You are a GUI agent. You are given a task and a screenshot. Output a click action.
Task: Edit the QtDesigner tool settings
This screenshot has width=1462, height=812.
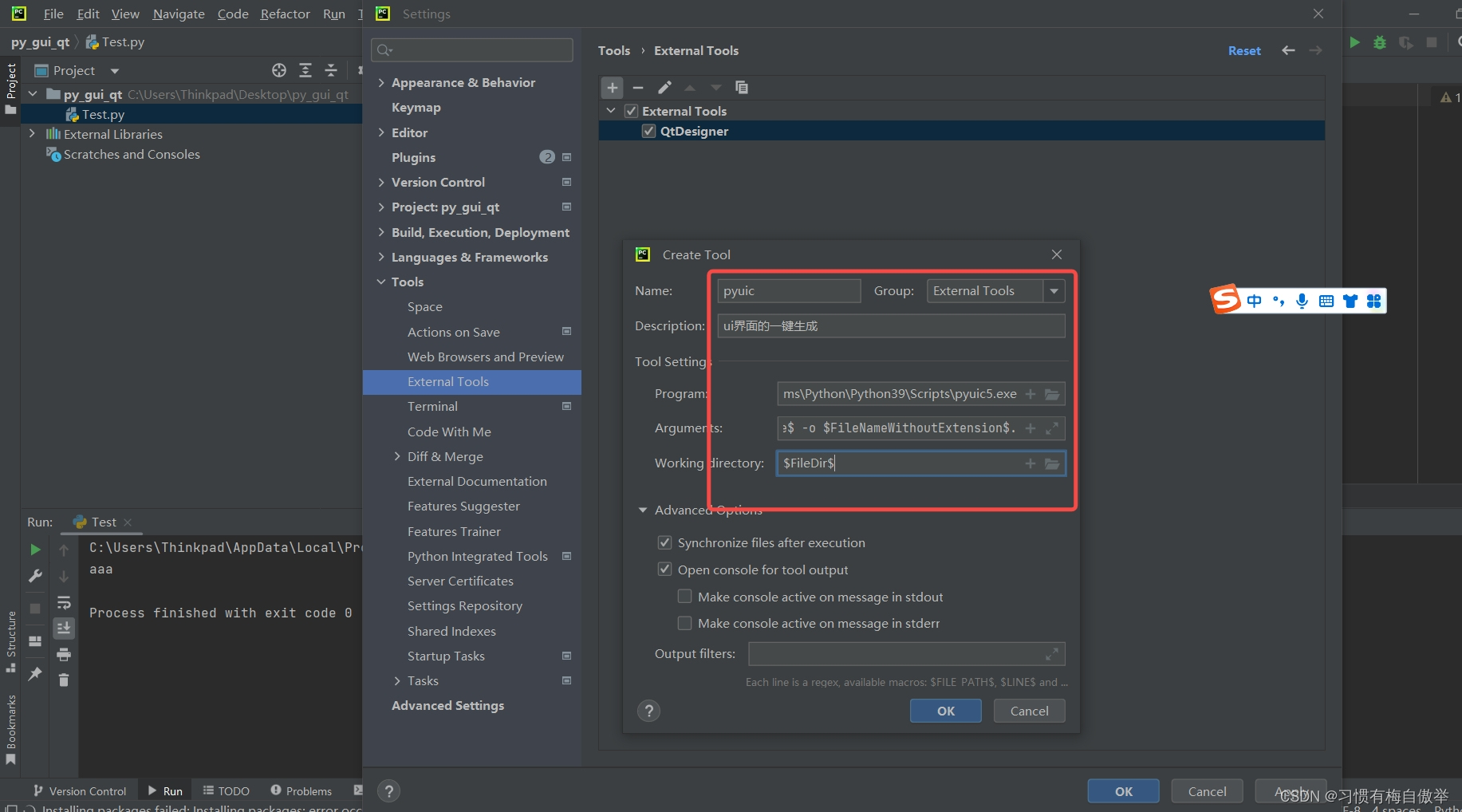coord(664,88)
